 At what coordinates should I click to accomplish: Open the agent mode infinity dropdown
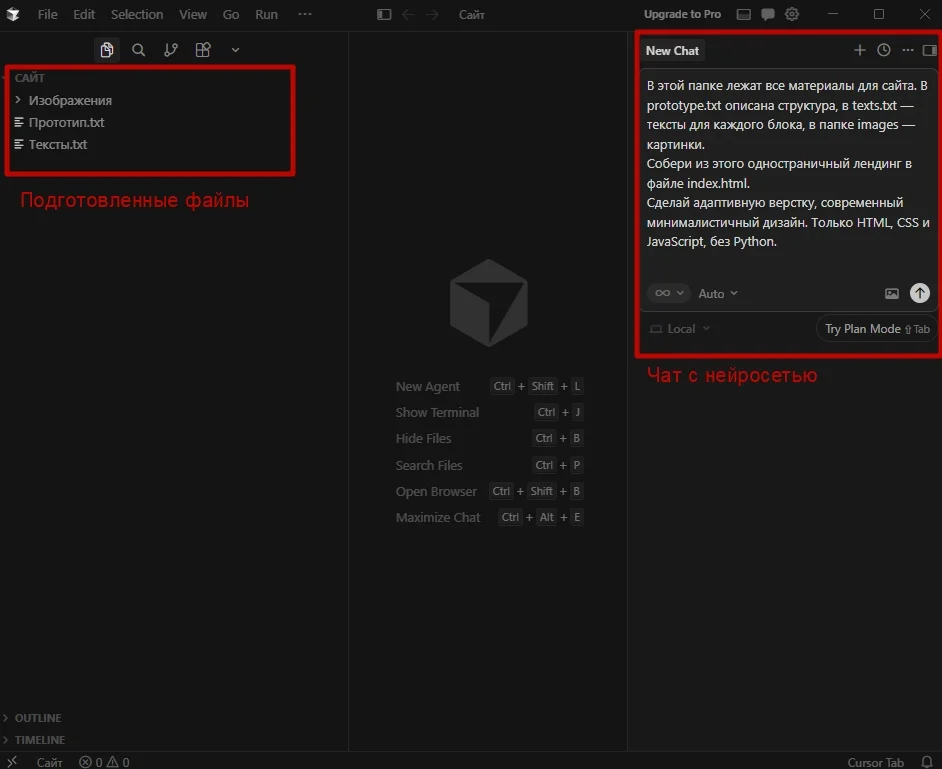pos(669,293)
